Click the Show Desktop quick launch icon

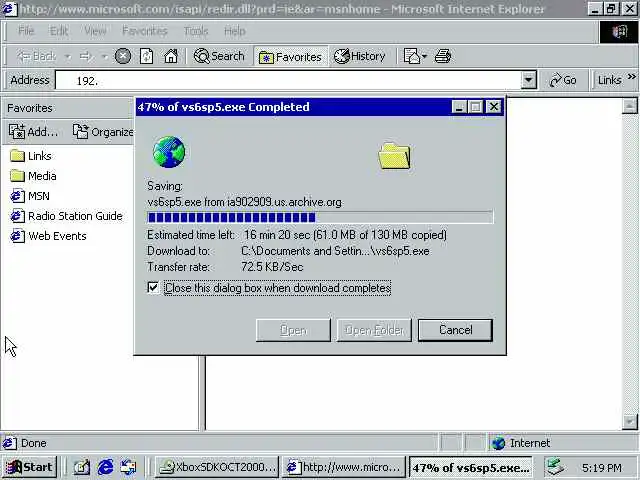81,467
